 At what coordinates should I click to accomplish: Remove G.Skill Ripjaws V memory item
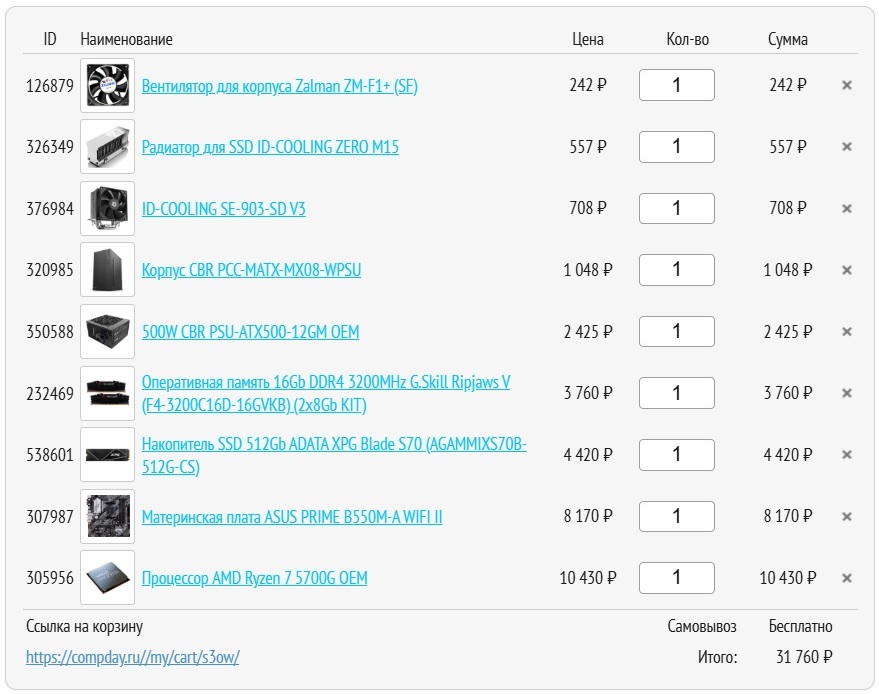click(846, 393)
